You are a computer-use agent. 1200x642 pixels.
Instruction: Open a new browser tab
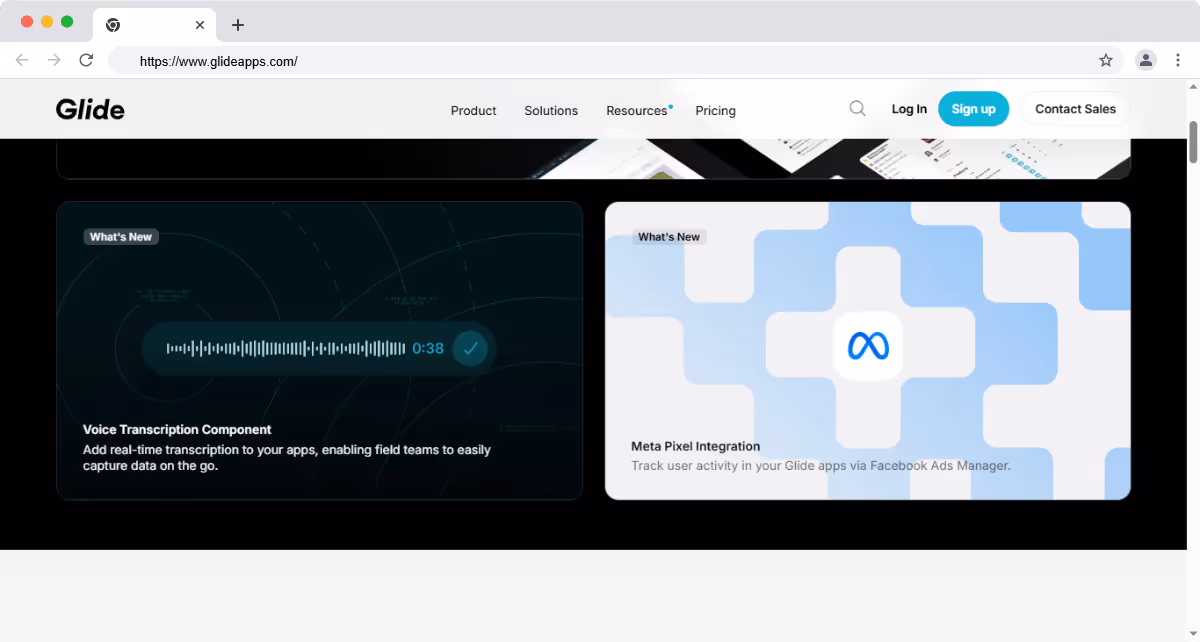pos(237,25)
